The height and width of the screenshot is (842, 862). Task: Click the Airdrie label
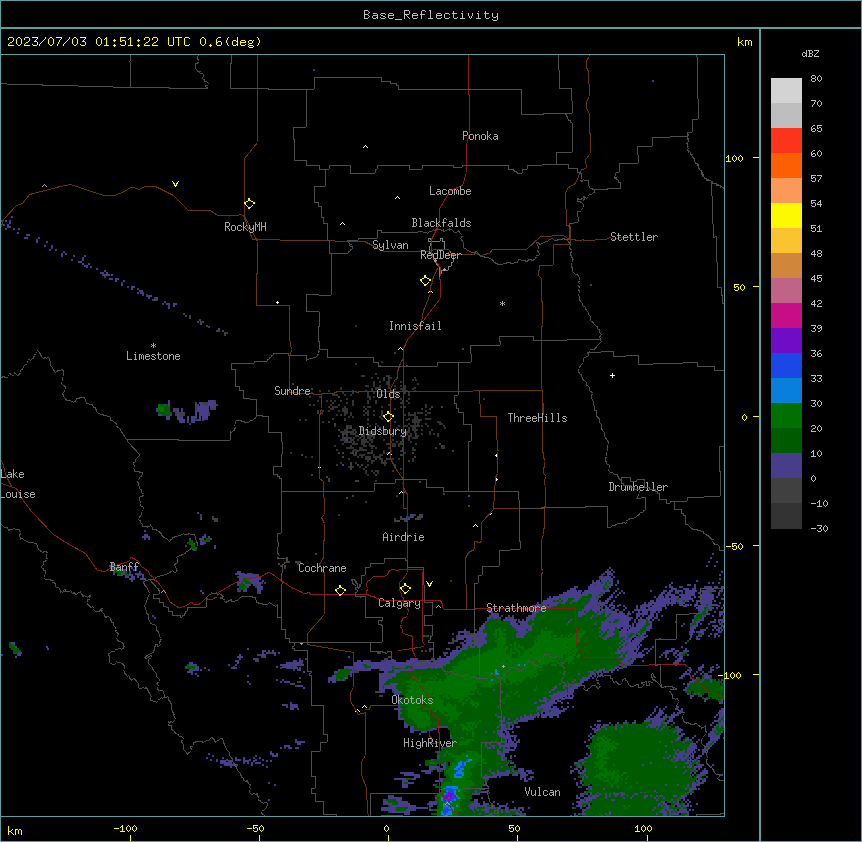click(x=403, y=537)
